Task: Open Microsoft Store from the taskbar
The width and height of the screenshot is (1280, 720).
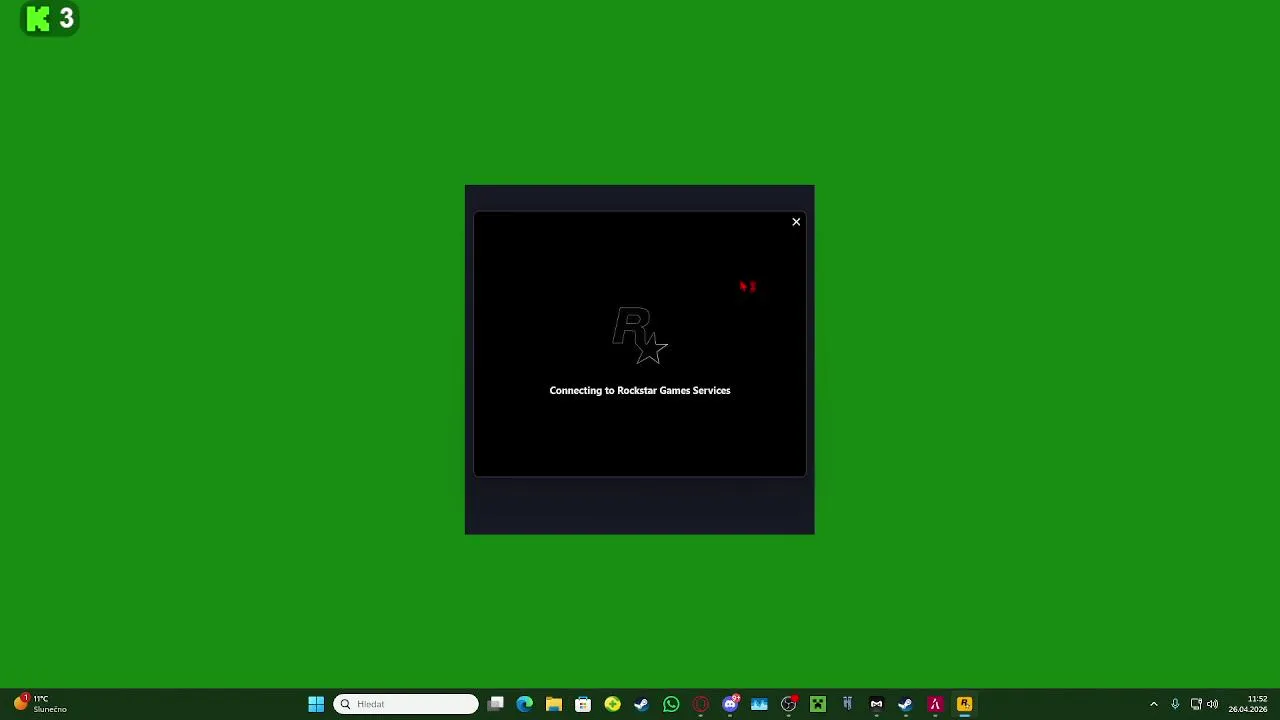Action: 583,704
